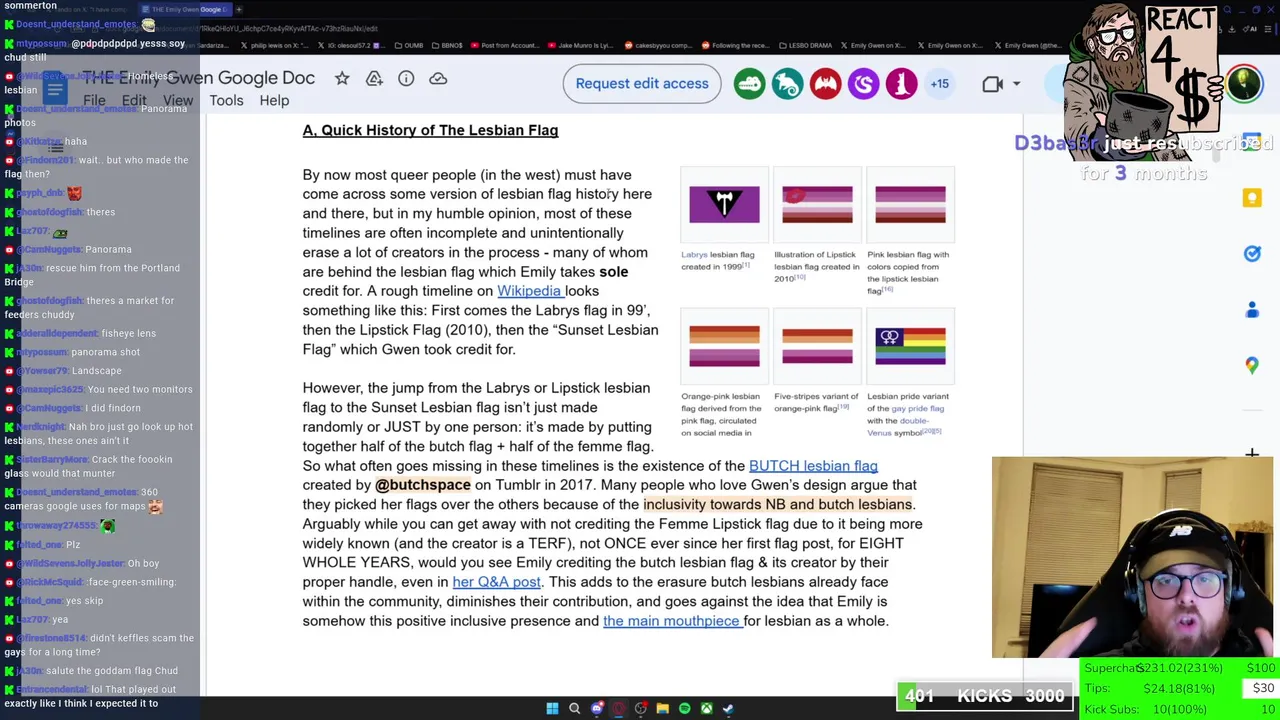Open Google Contacts in side panel
The height and width of the screenshot is (720, 1280).
click(x=1252, y=310)
